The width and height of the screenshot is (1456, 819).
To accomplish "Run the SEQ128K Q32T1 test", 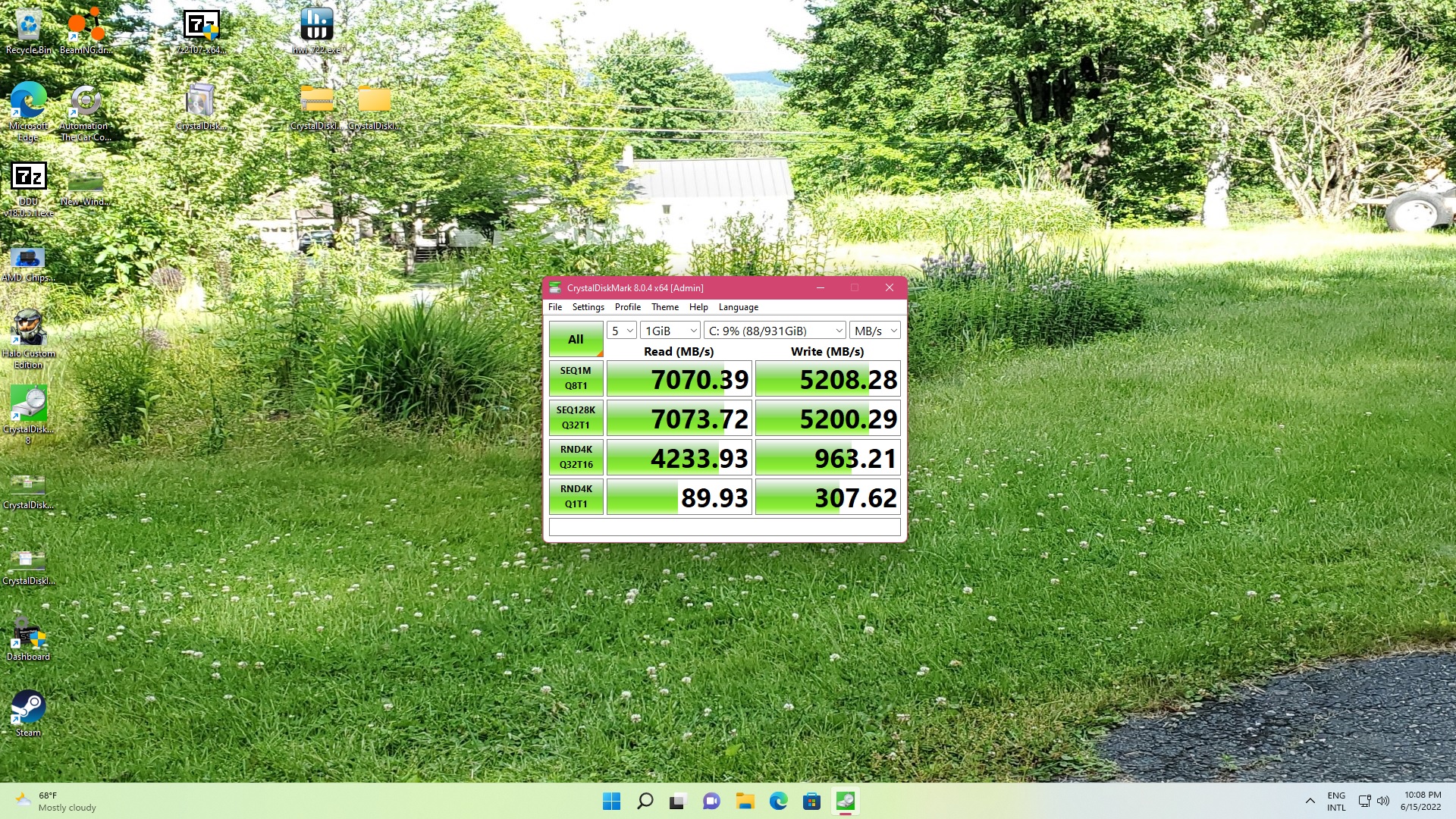I will [x=576, y=418].
